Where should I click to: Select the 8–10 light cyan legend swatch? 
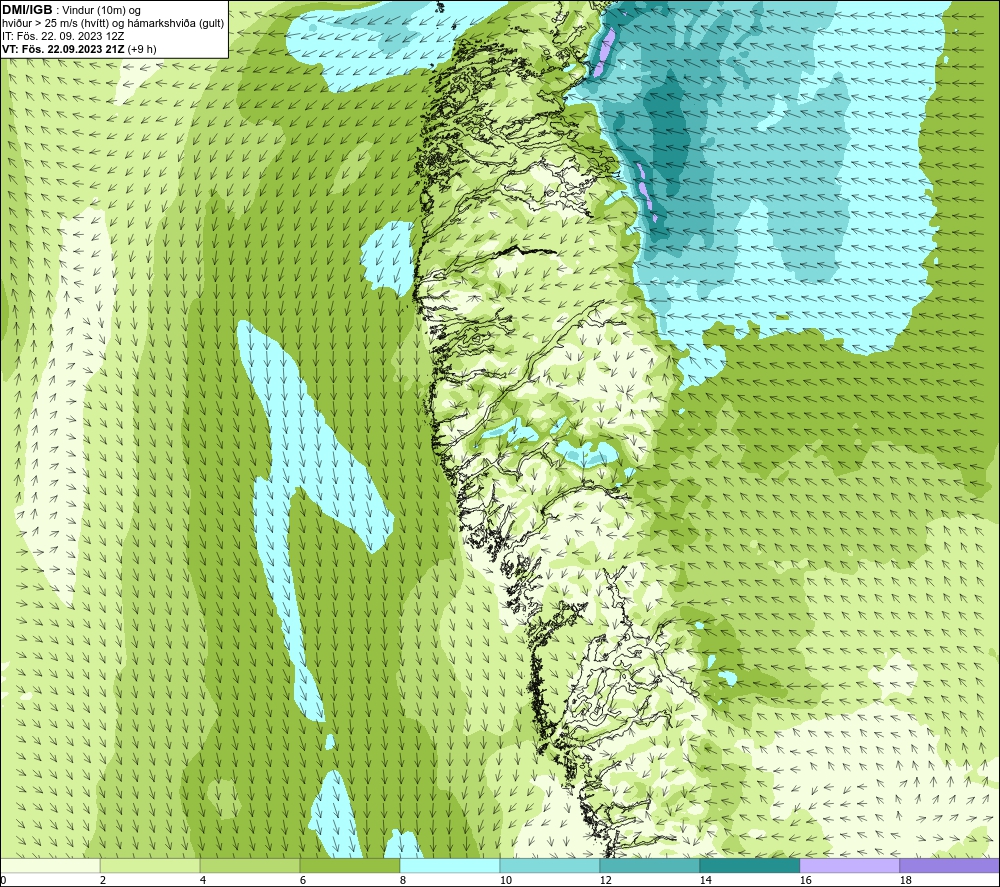pyautogui.click(x=450, y=865)
